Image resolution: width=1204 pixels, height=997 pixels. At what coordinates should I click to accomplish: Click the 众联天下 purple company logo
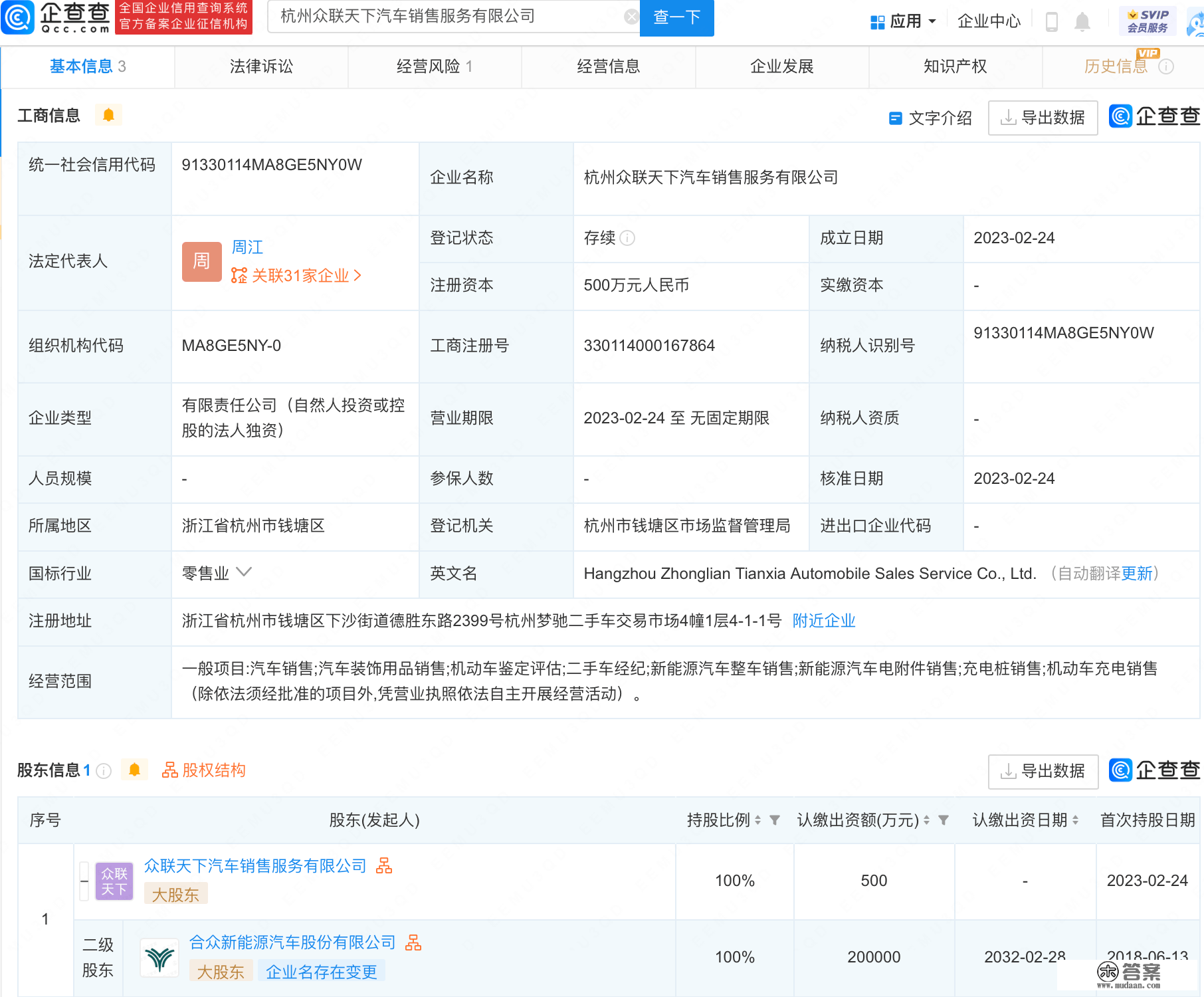tap(114, 881)
